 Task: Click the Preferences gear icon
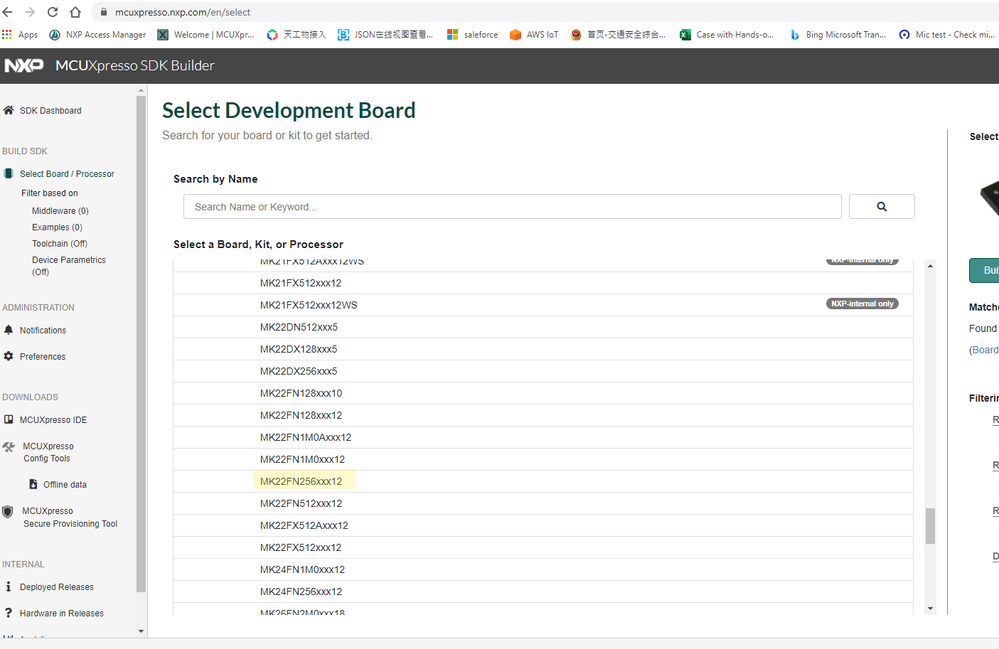click(x=9, y=356)
